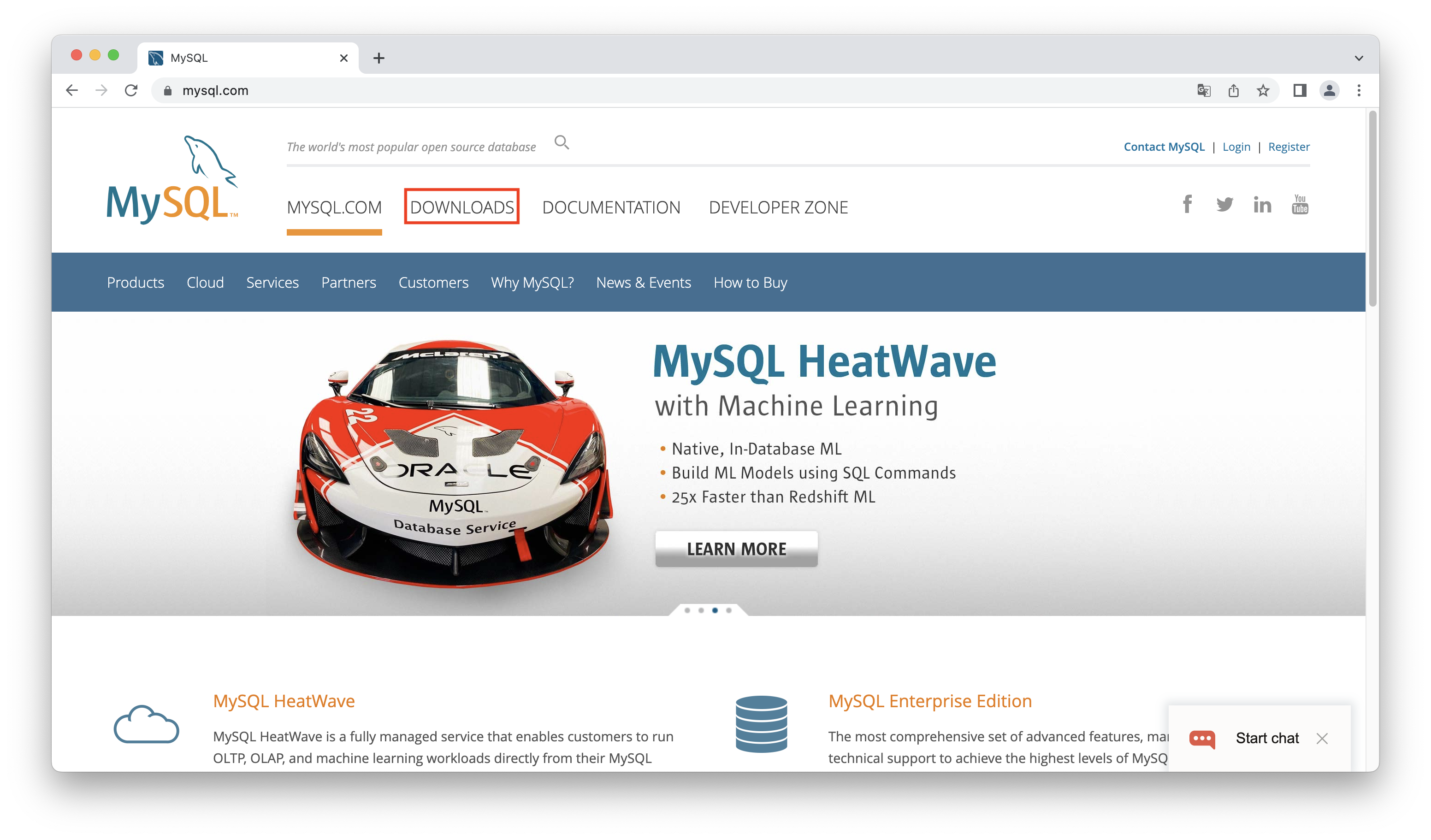Open the Products menu
The width and height of the screenshot is (1431, 840).
click(x=135, y=282)
